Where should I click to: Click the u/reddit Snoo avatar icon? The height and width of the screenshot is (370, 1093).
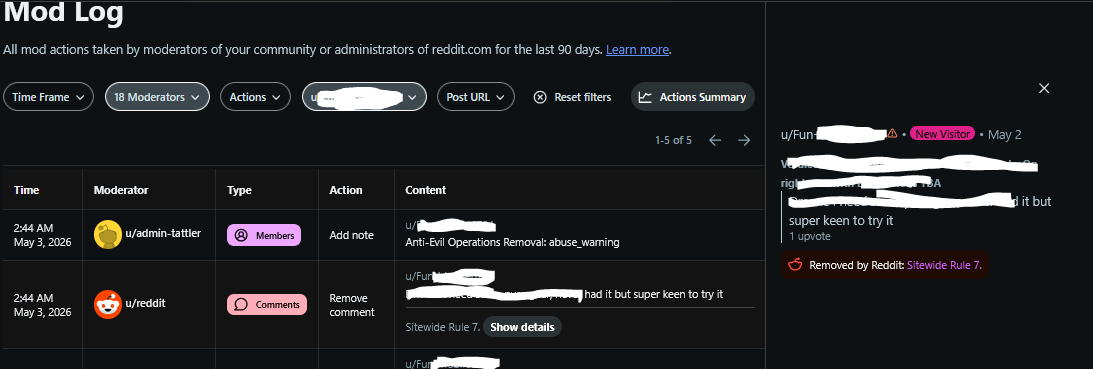pyautogui.click(x=108, y=305)
